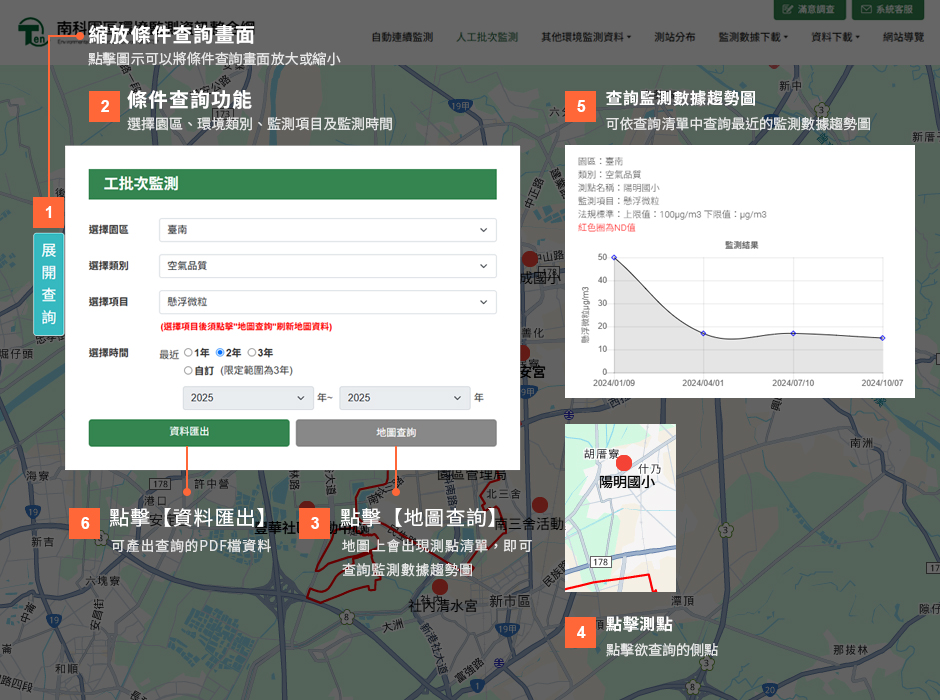Open the 選擇園區 dropdown showing 臺南
Image resolution: width=940 pixels, height=700 pixels.
point(327,230)
